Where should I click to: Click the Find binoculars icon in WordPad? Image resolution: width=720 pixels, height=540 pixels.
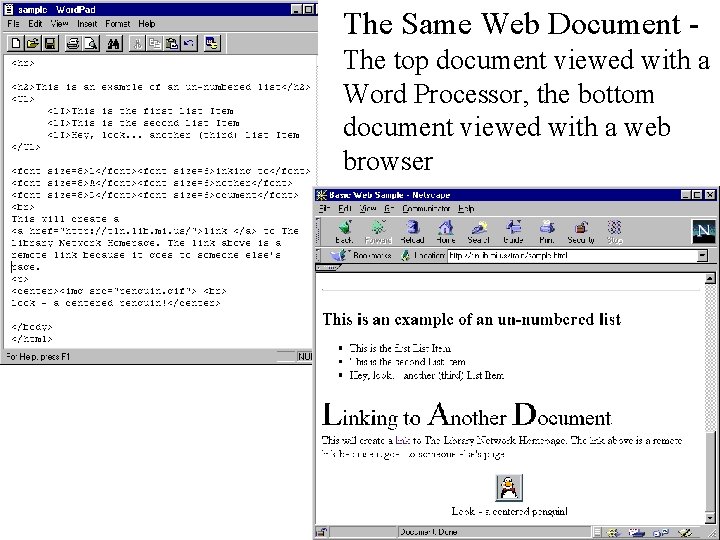(x=113, y=44)
